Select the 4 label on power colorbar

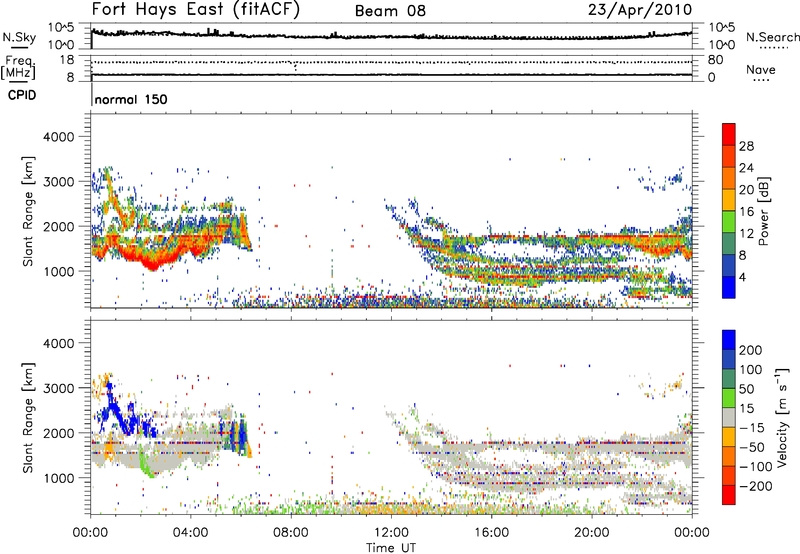(742, 277)
